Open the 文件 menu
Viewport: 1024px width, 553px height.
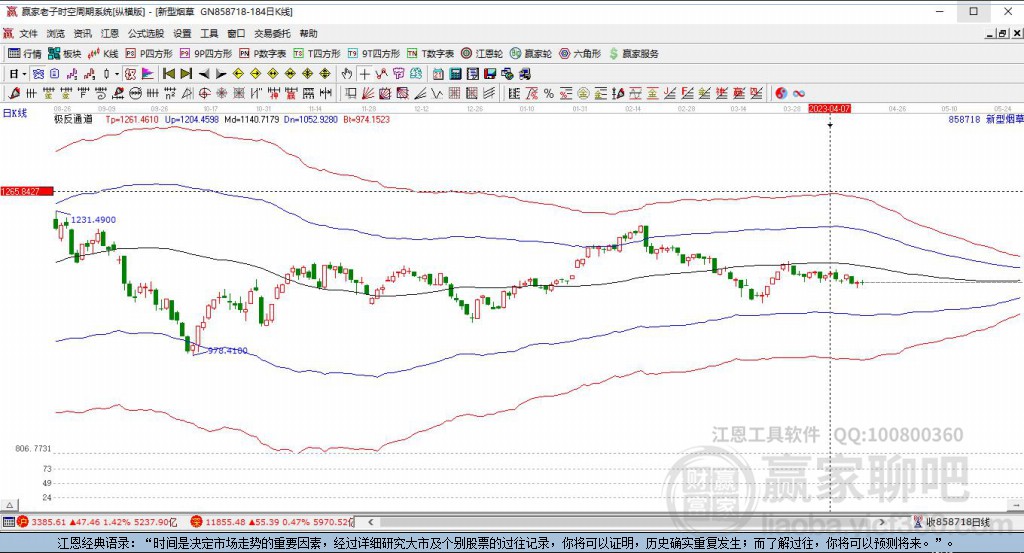[x=28, y=33]
